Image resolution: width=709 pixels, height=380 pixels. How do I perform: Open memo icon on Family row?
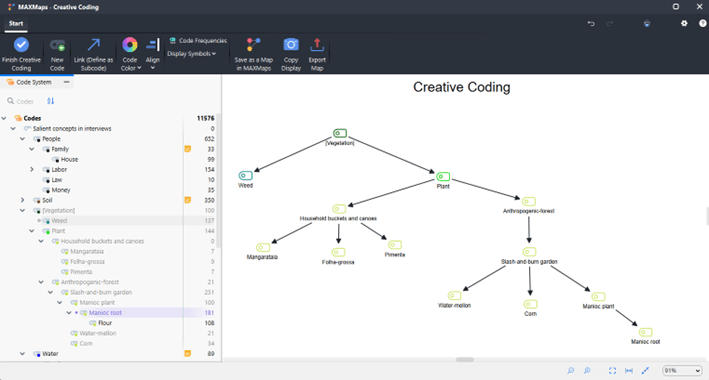pos(188,149)
